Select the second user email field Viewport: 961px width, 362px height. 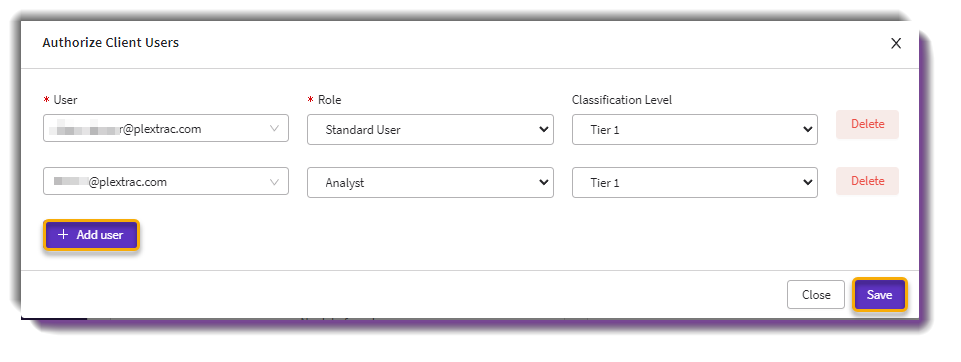pos(165,181)
